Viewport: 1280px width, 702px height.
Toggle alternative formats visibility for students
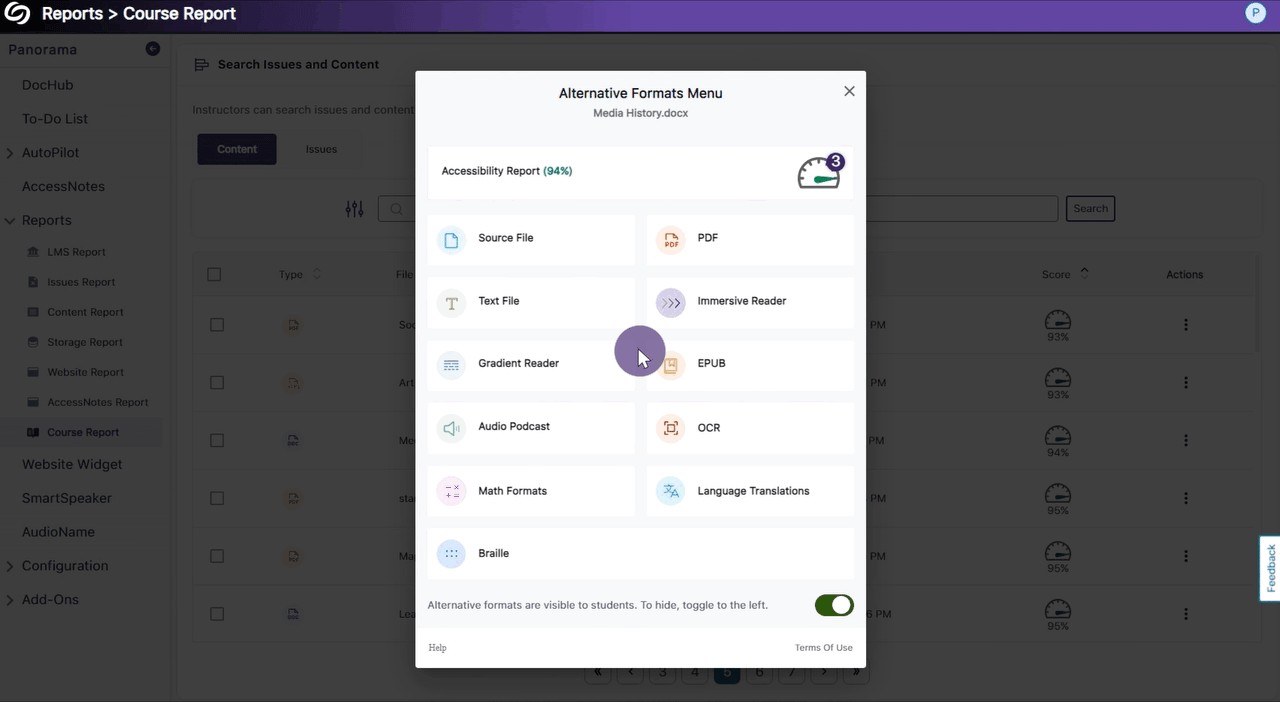click(834, 605)
